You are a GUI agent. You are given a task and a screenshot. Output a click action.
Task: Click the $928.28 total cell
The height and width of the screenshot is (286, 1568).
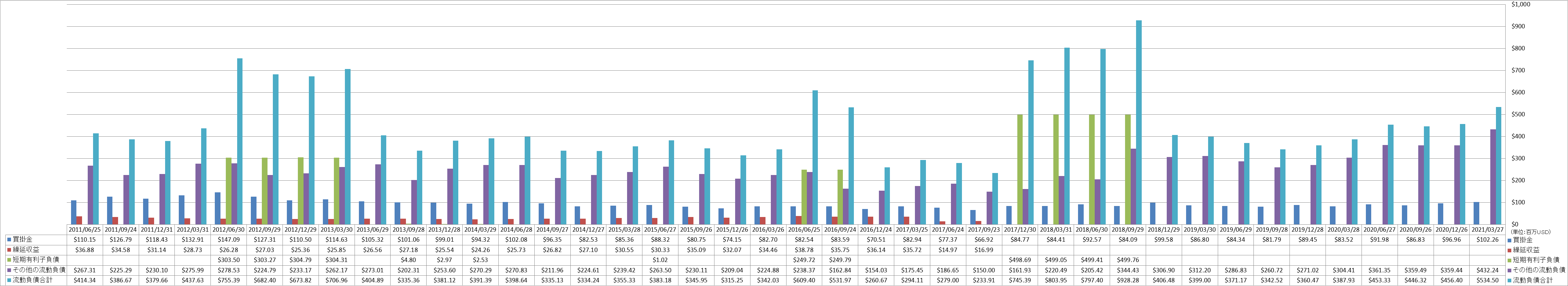click(x=1127, y=280)
